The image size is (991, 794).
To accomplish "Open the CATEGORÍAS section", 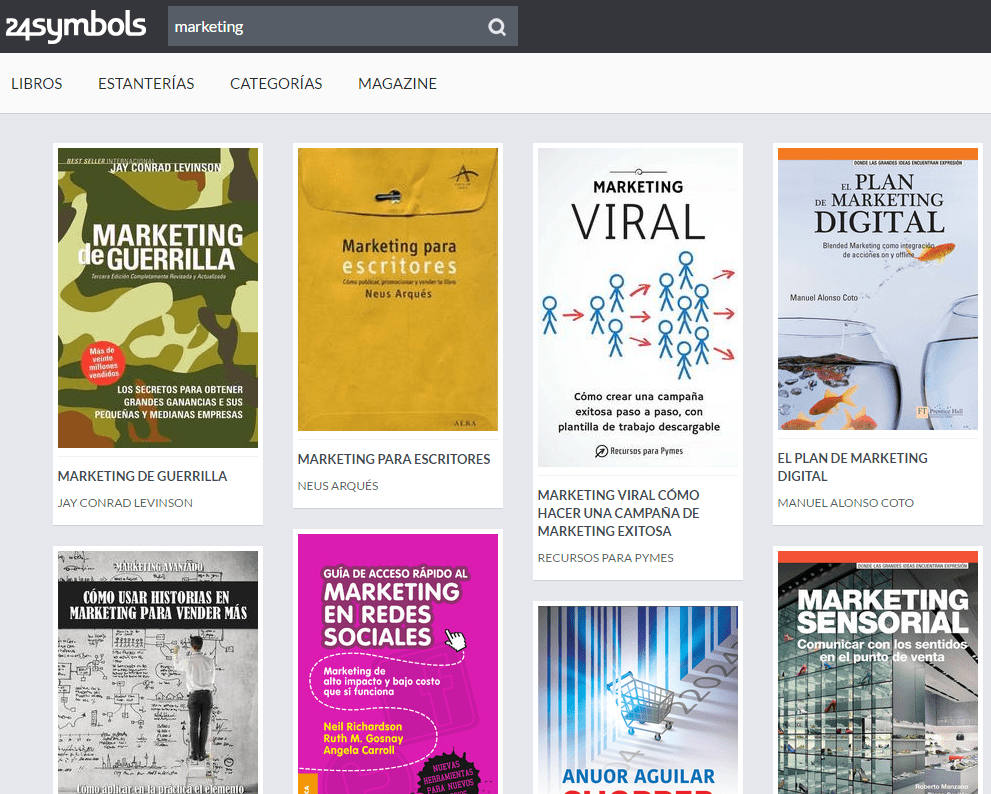I will click(276, 84).
